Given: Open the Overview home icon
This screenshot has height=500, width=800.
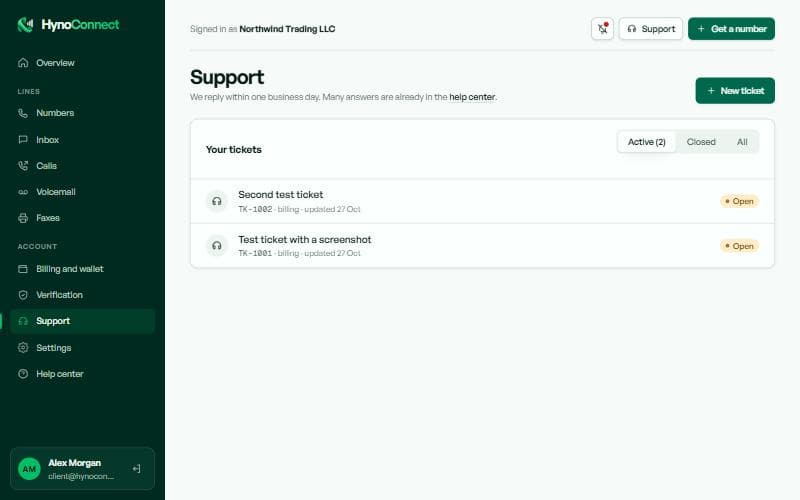Looking at the screenshot, I should tap(23, 63).
